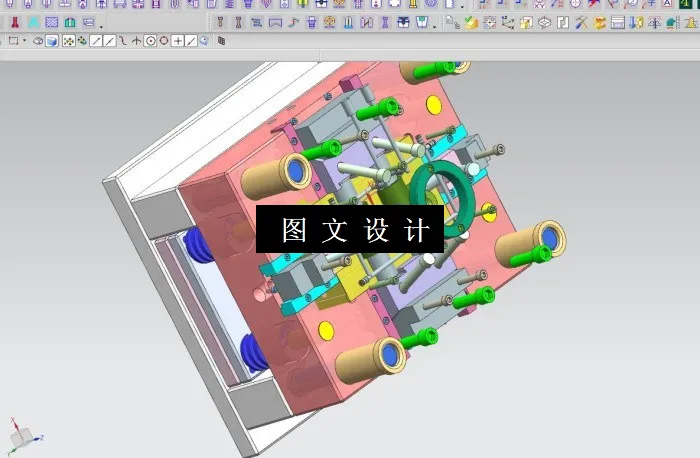Click the purple I-beam shaped icon
Viewport: 700px width, 458px height.
point(385,22)
